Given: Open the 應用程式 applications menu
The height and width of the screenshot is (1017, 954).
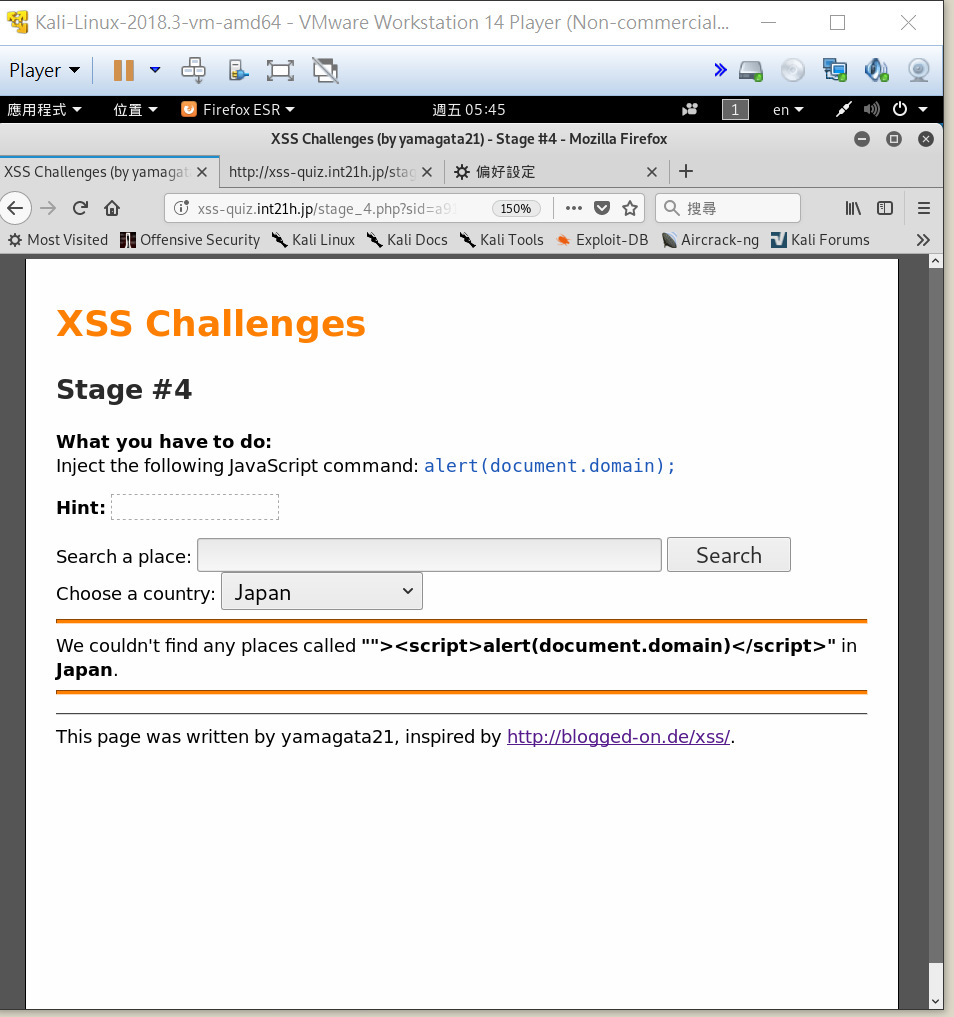Looking at the screenshot, I should tap(44, 110).
